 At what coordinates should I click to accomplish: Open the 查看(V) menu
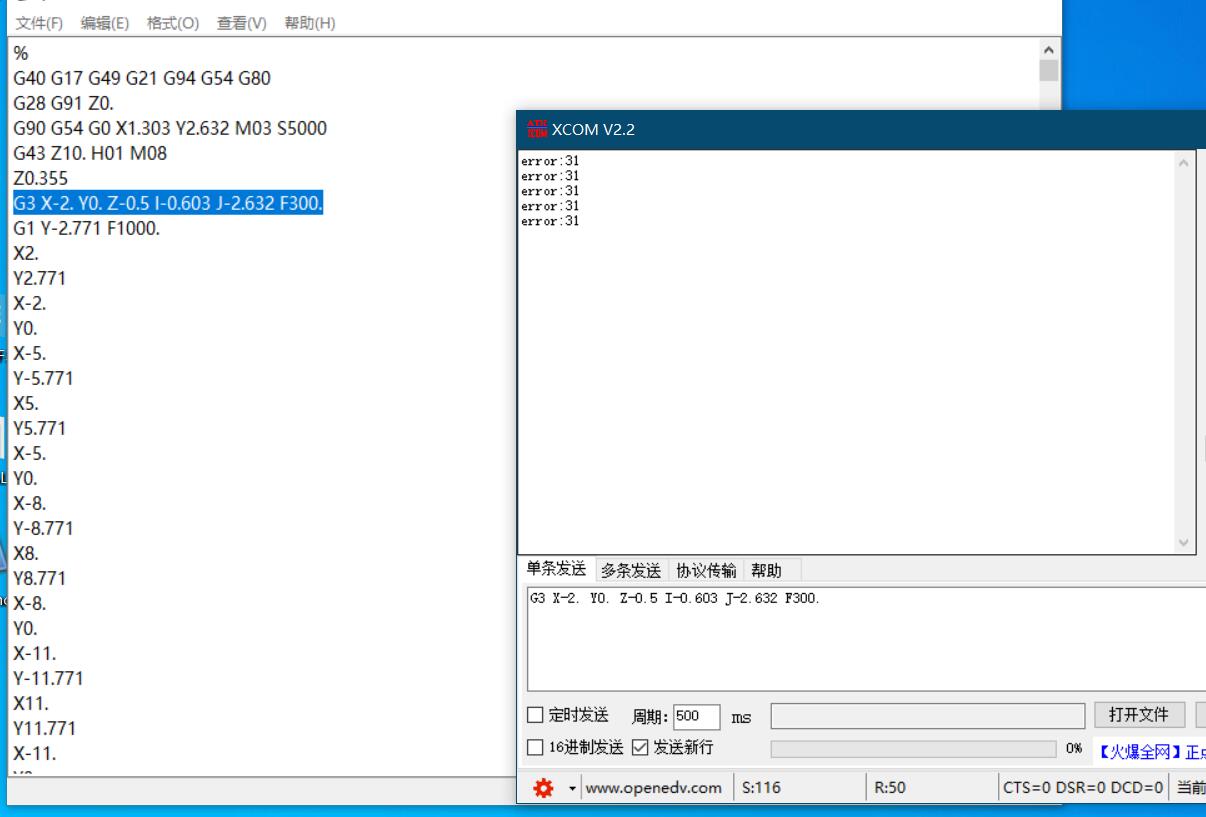point(241,23)
